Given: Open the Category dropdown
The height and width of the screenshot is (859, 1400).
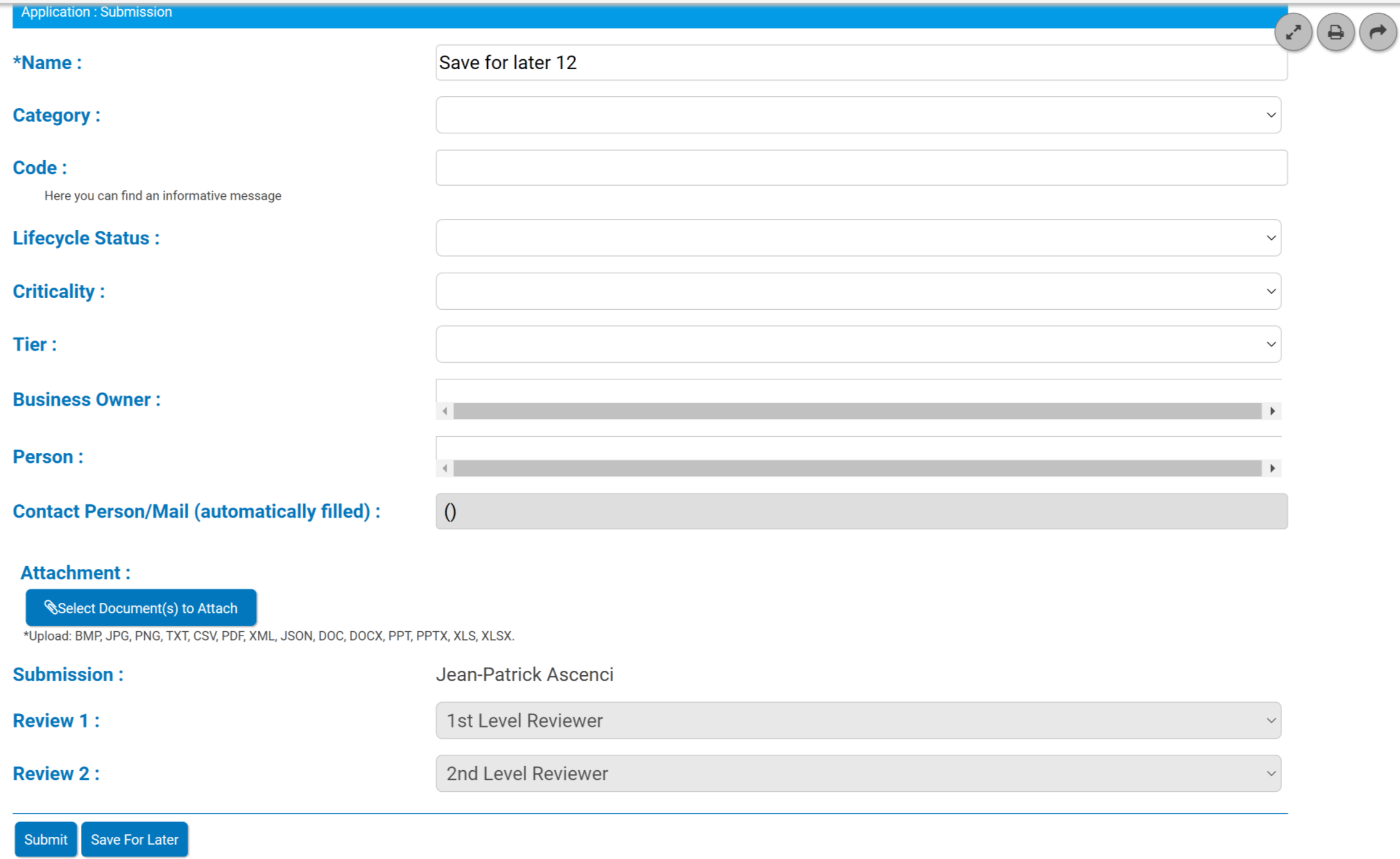Looking at the screenshot, I should pos(858,115).
